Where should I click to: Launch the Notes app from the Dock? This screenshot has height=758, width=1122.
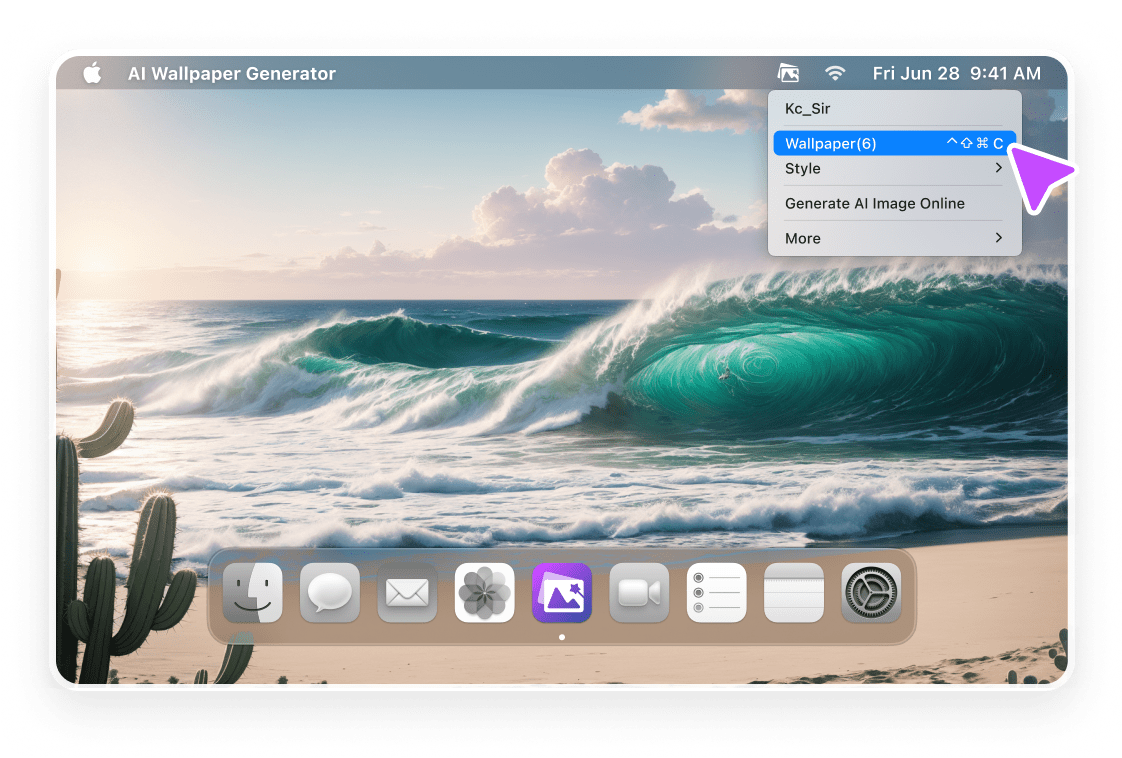(x=793, y=592)
